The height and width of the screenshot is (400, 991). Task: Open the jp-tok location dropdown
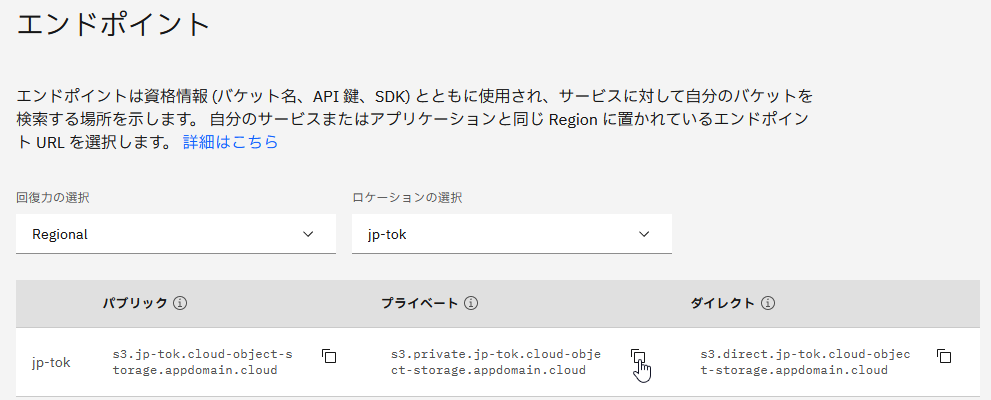click(512, 234)
